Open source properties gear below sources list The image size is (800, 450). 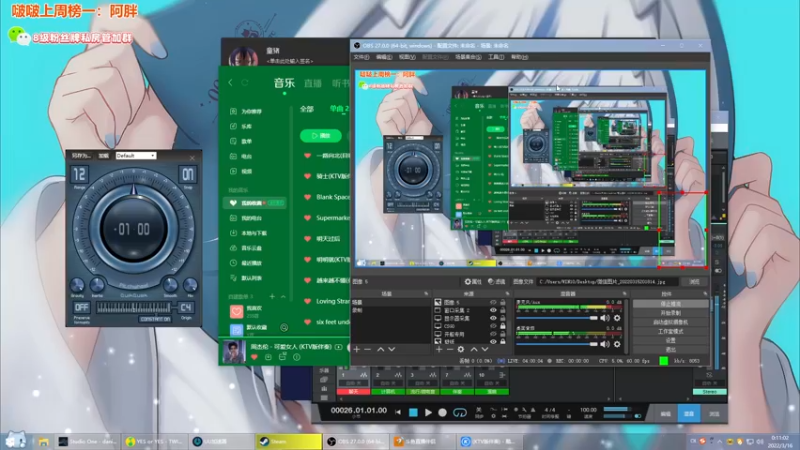pos(461,349)
